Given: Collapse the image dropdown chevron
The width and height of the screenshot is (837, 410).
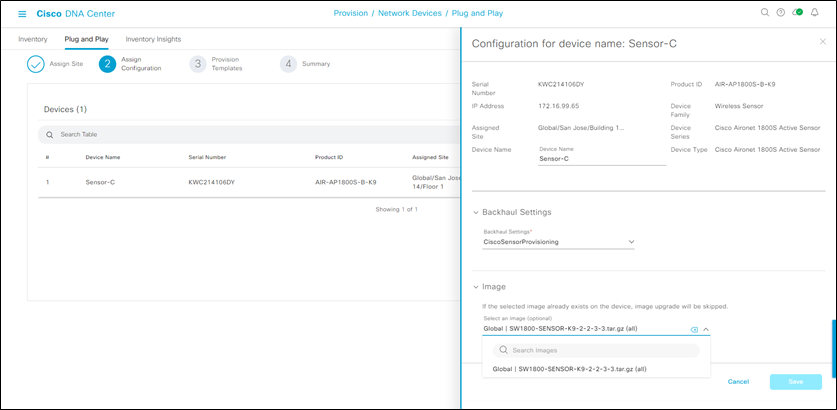Looking at the screenshot, I should [706, 329].
